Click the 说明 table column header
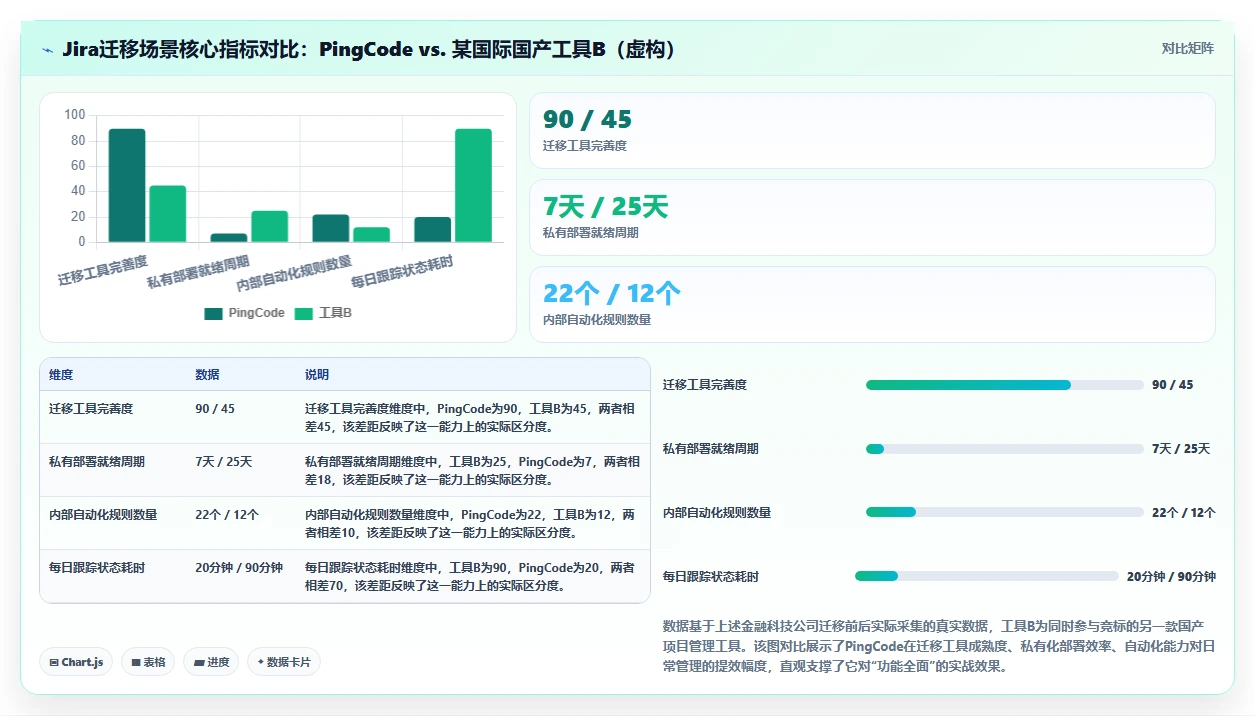The width and height of the screenshot is (1255, 716). (x=317, y=375)
